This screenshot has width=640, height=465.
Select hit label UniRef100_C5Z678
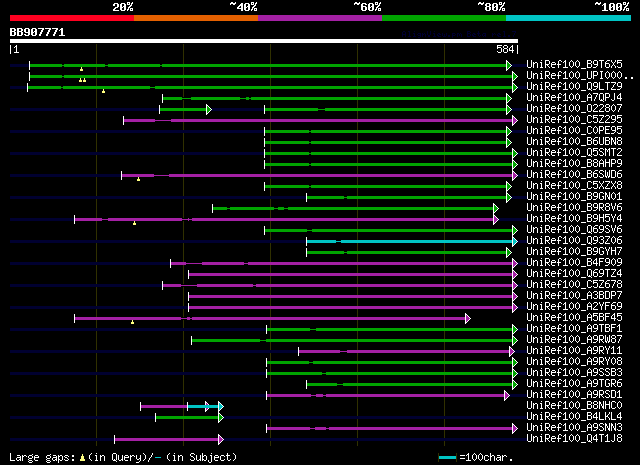point(574,285)
